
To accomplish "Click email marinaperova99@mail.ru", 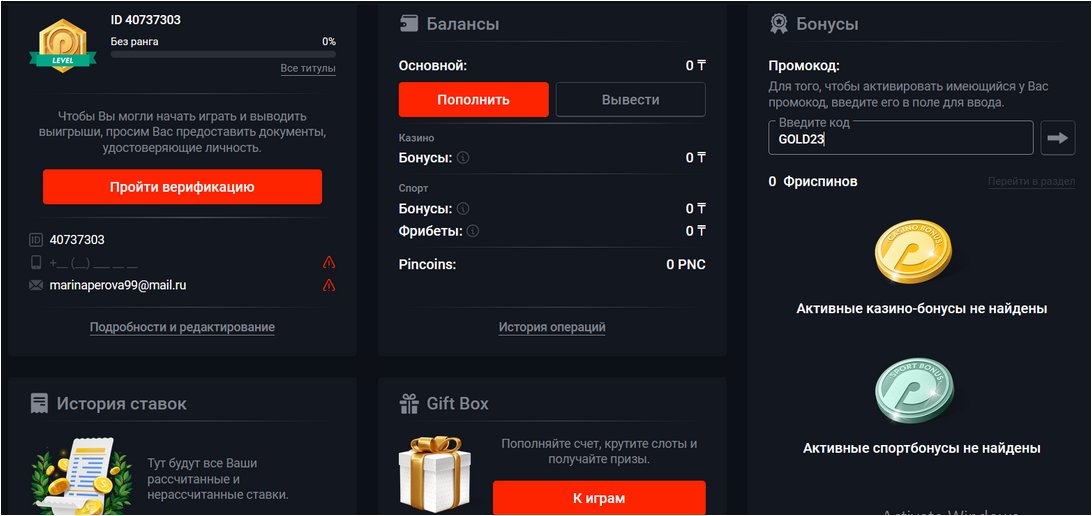I will pos(118,285).
